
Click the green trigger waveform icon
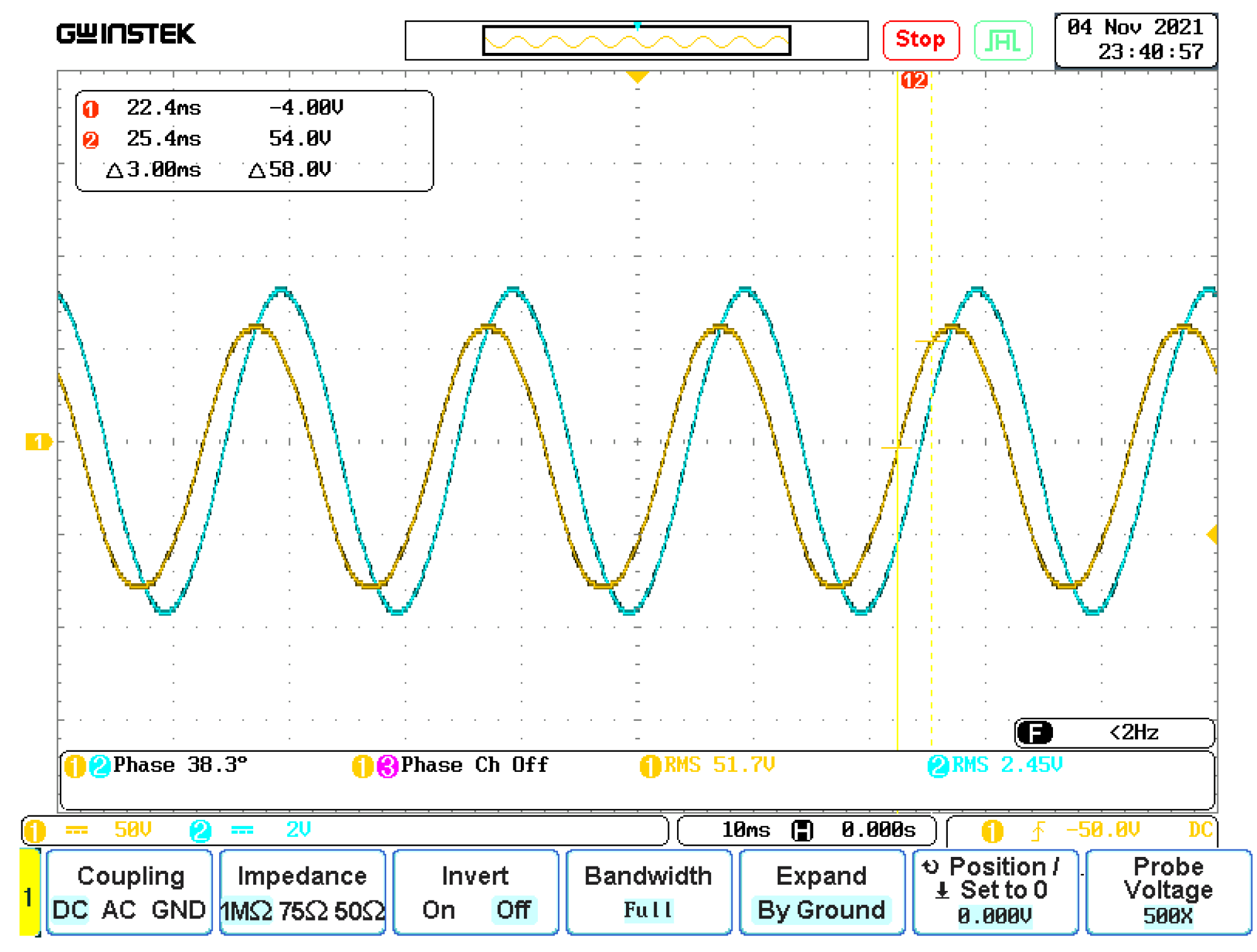[1002, 41]
